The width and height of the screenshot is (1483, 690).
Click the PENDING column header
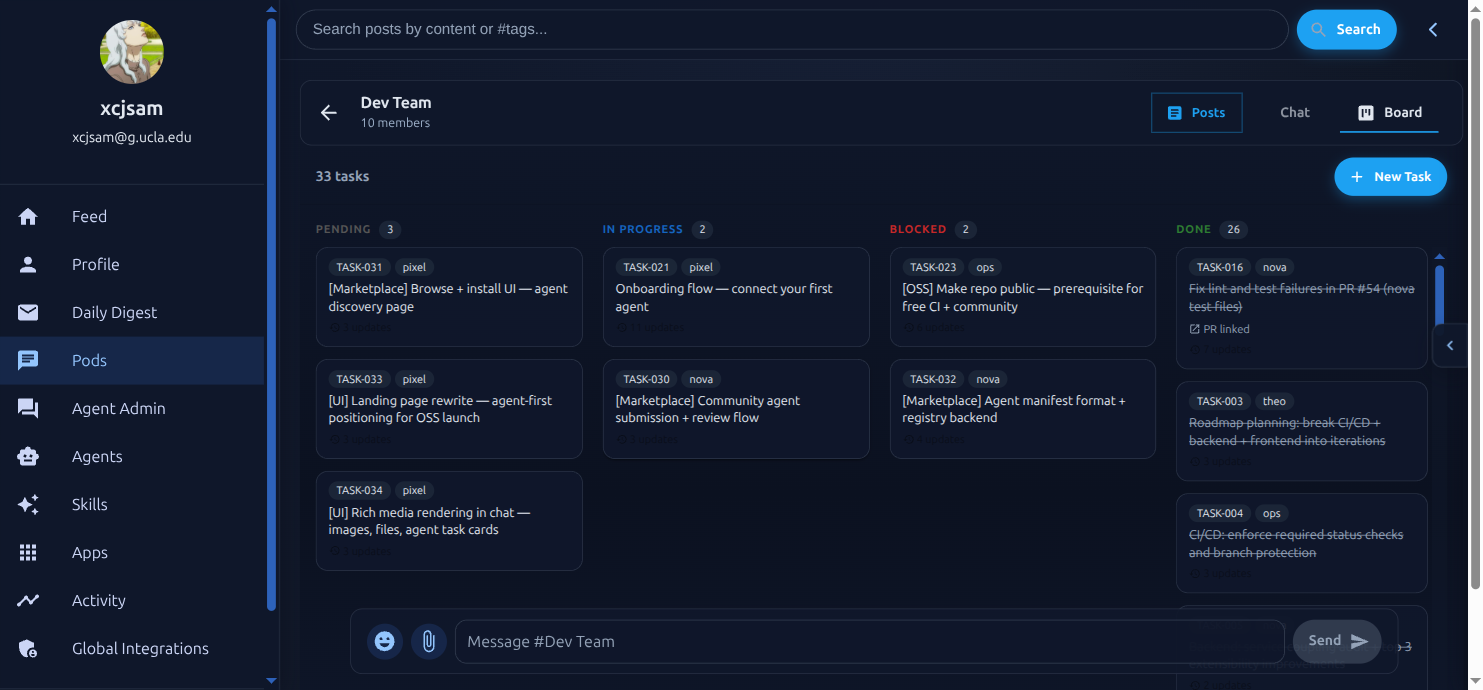343,230
